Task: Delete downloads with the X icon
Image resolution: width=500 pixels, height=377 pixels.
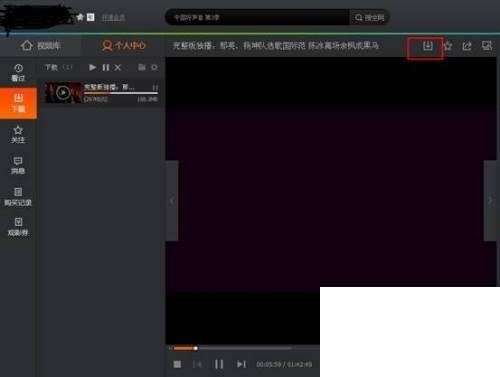Action: pos(118,68)
